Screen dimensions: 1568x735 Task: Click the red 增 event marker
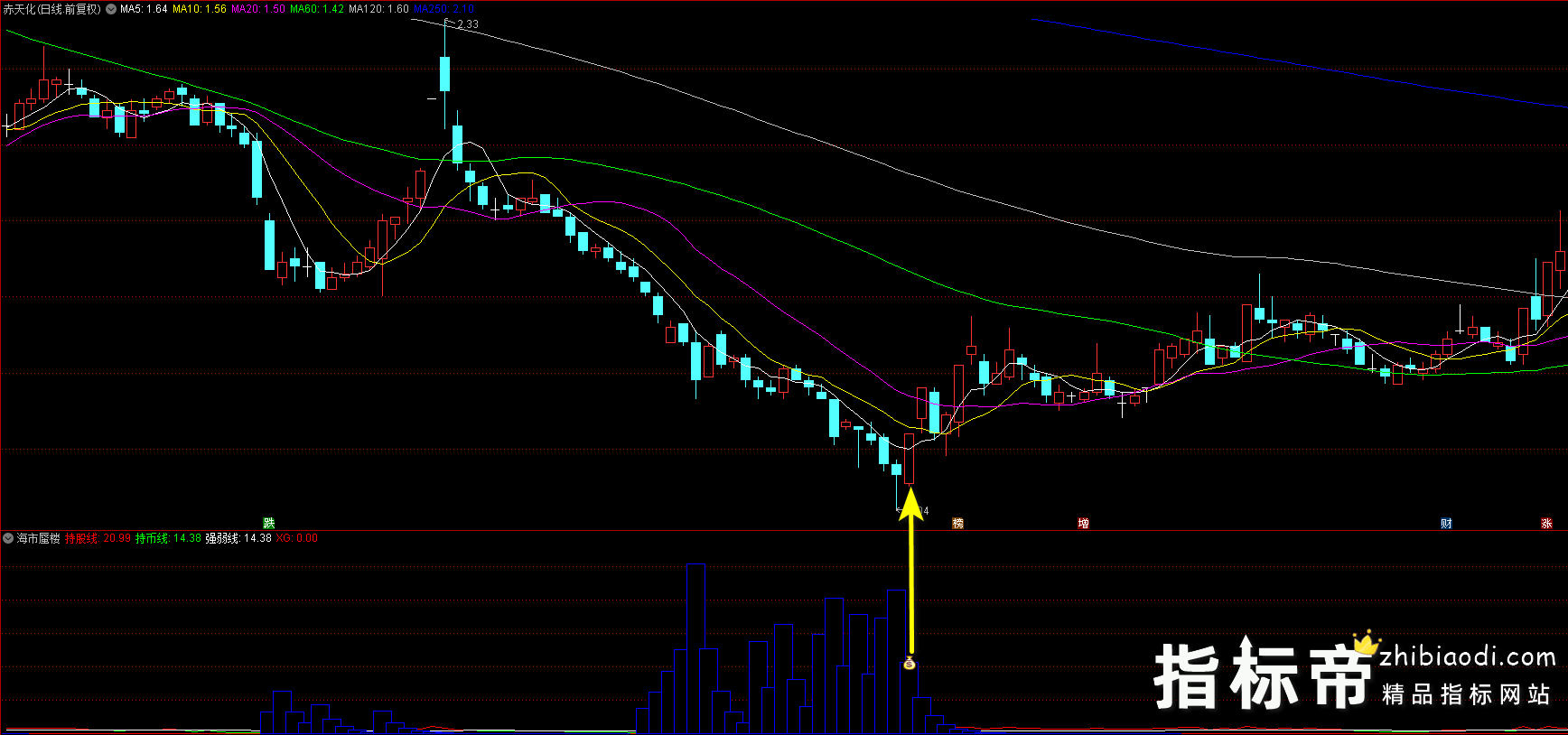tap(1083, 524)
